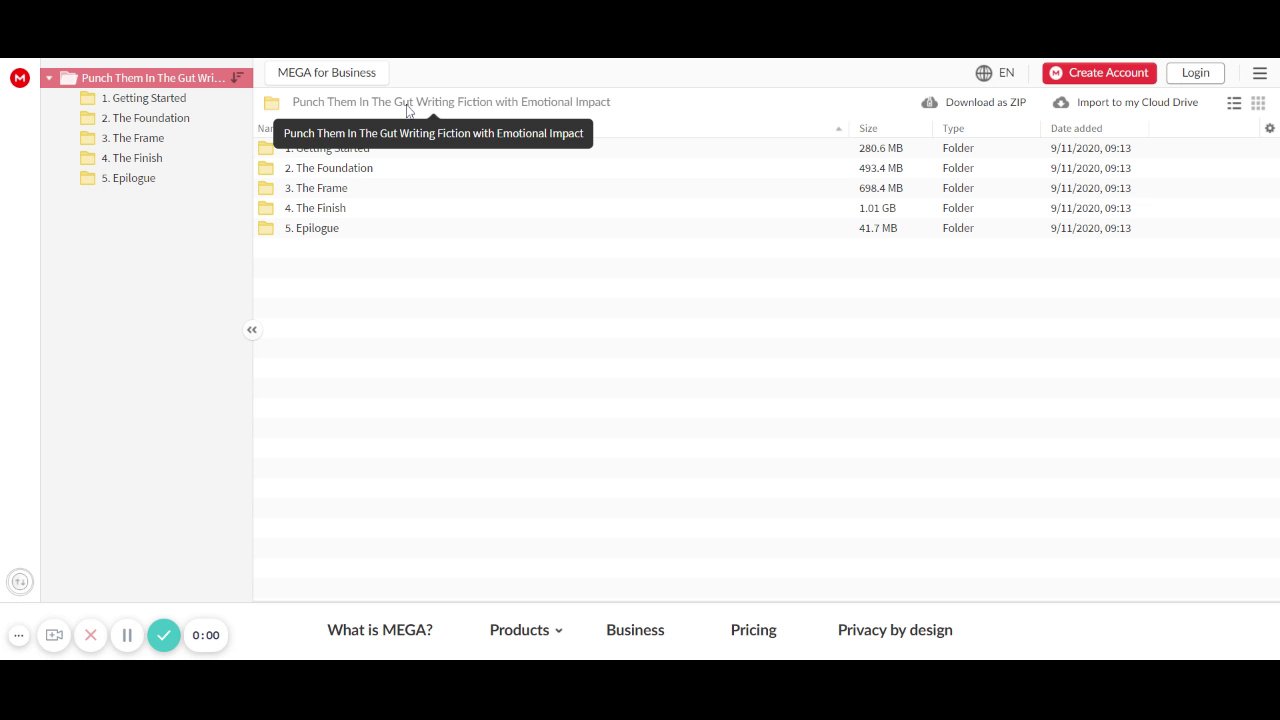Click folder icon of 5. Epilogue row
Screen dimensions: 1280x720
(x=265, y=228)
